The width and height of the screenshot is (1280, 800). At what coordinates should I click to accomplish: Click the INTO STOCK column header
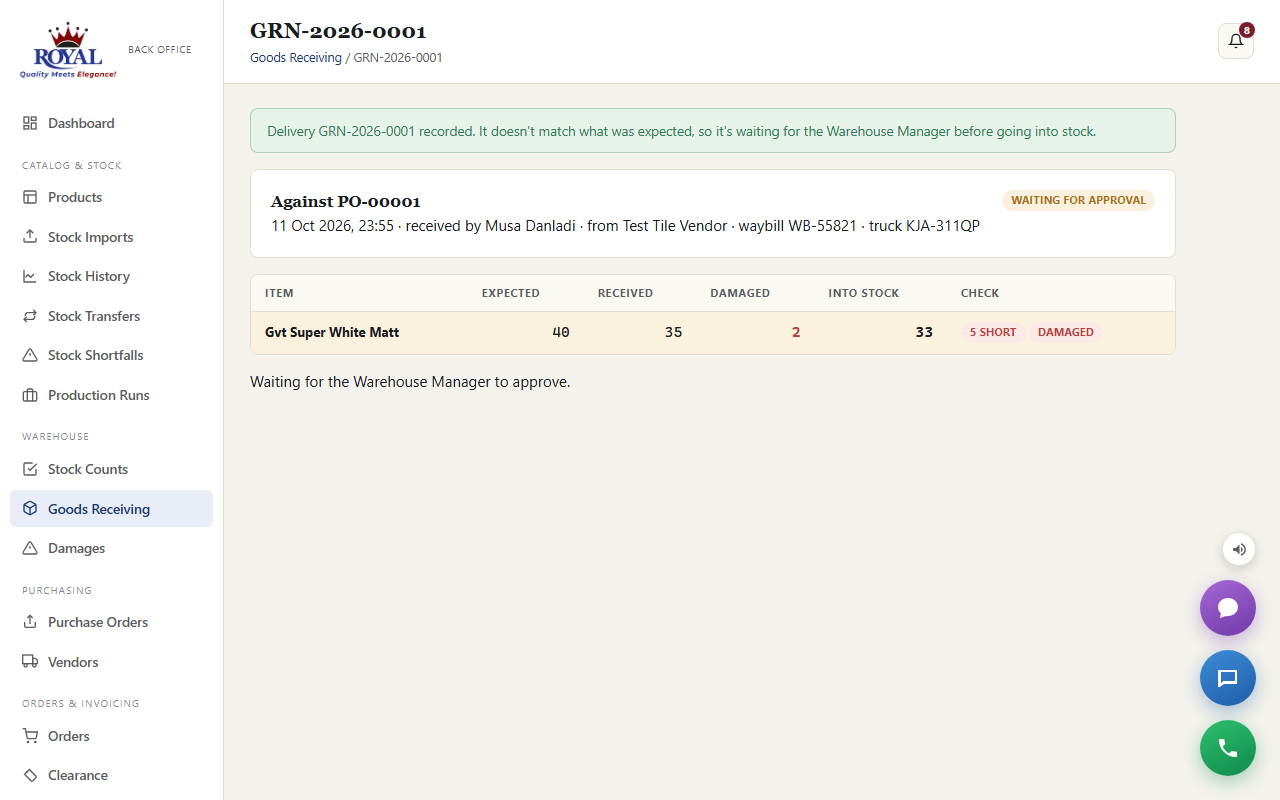pos(864,293)
